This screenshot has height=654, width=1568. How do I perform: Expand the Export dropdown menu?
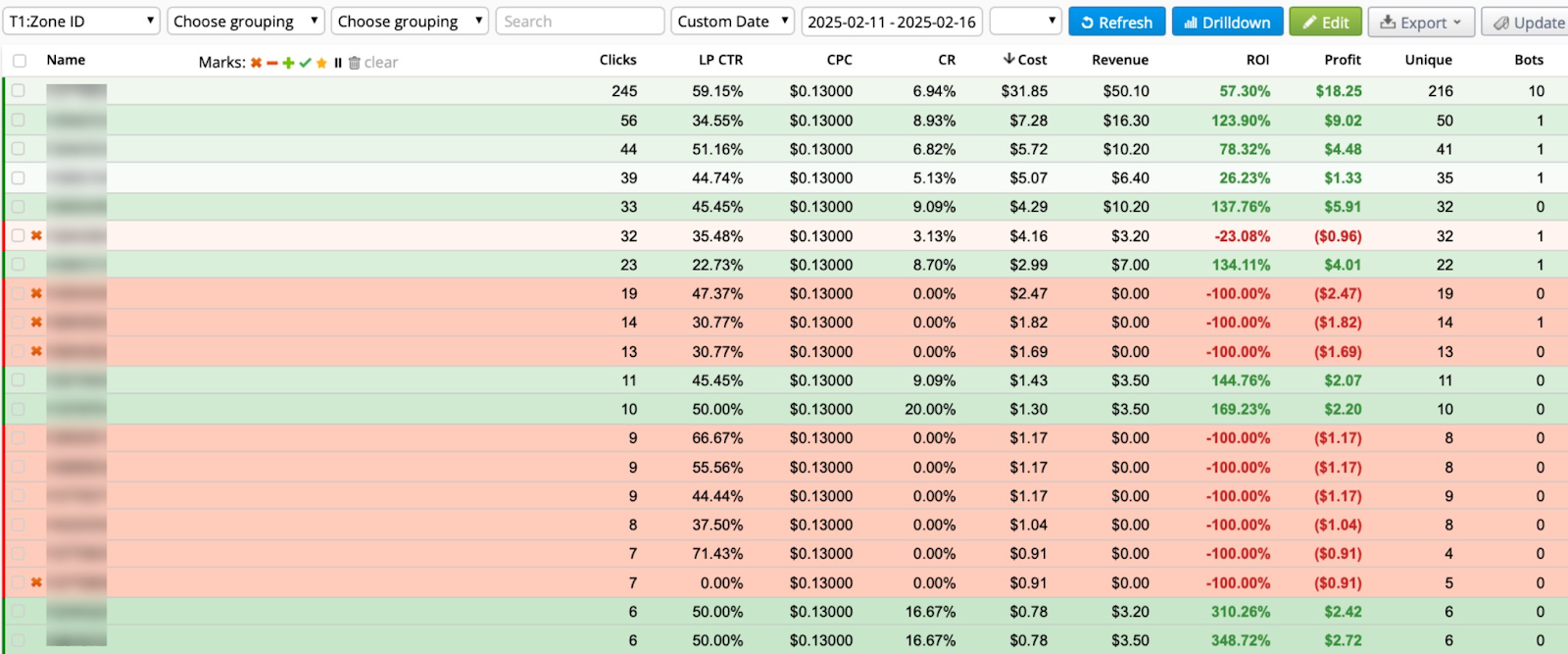coord(1421,22)
